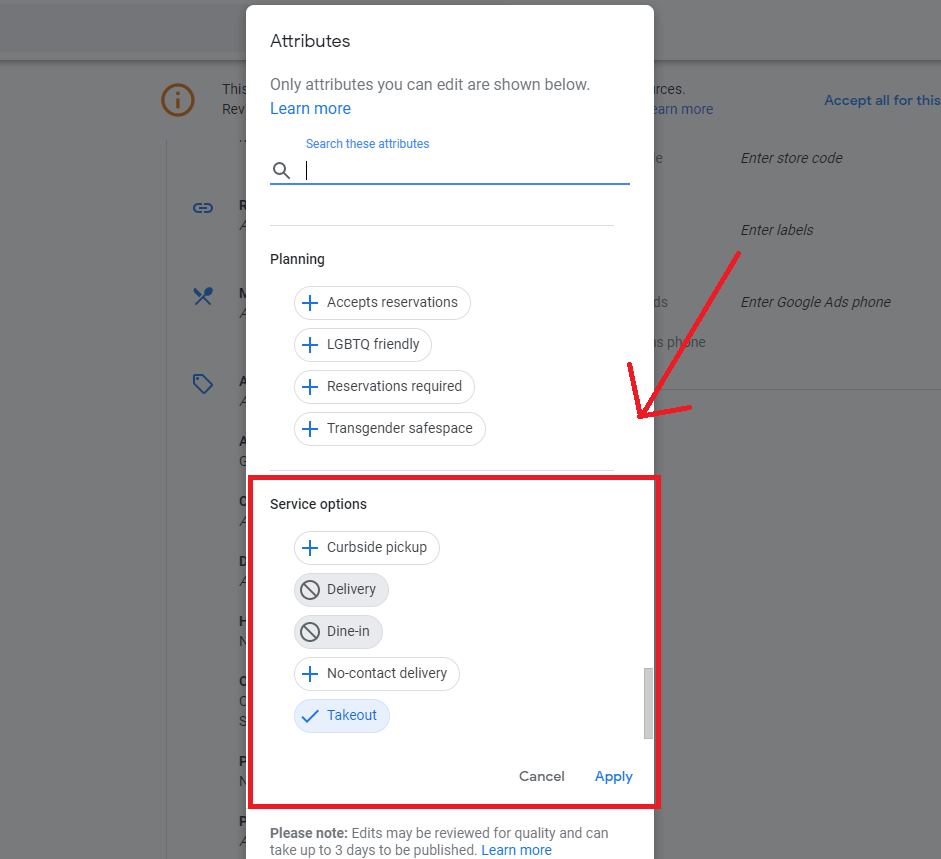The height and width of the screenshot is (859, 941).
Task: Click the dialog's vertical scrollbar thumb
Action: (x=648, y=702)
